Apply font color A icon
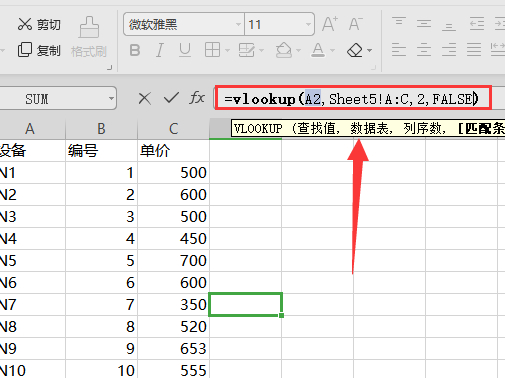 pyautogui.click(x=318, y=50)
